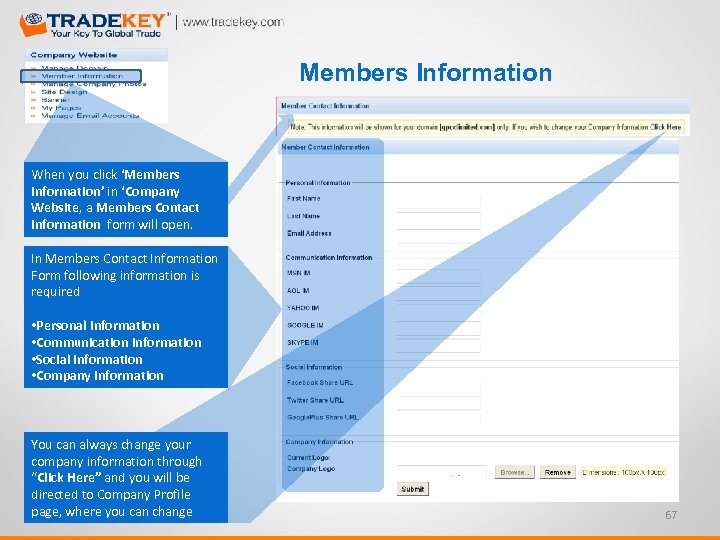Image resolution: width=720 pixels, height=540 pixels.
Task: Click the Company Information section label
Action: tap(319, 442)
